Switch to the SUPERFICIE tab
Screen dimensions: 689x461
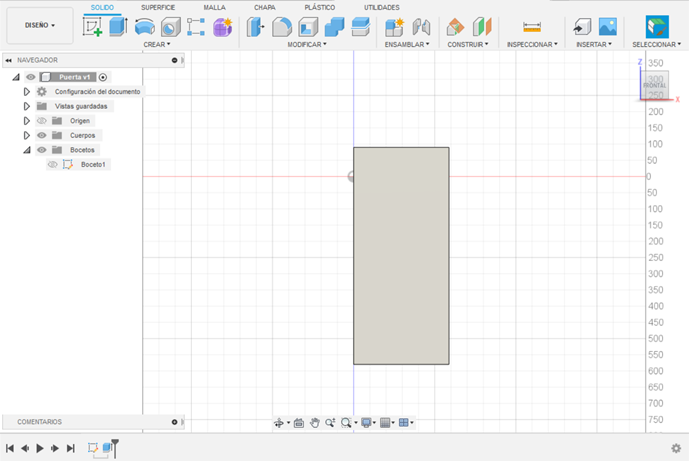click(158, 7)
